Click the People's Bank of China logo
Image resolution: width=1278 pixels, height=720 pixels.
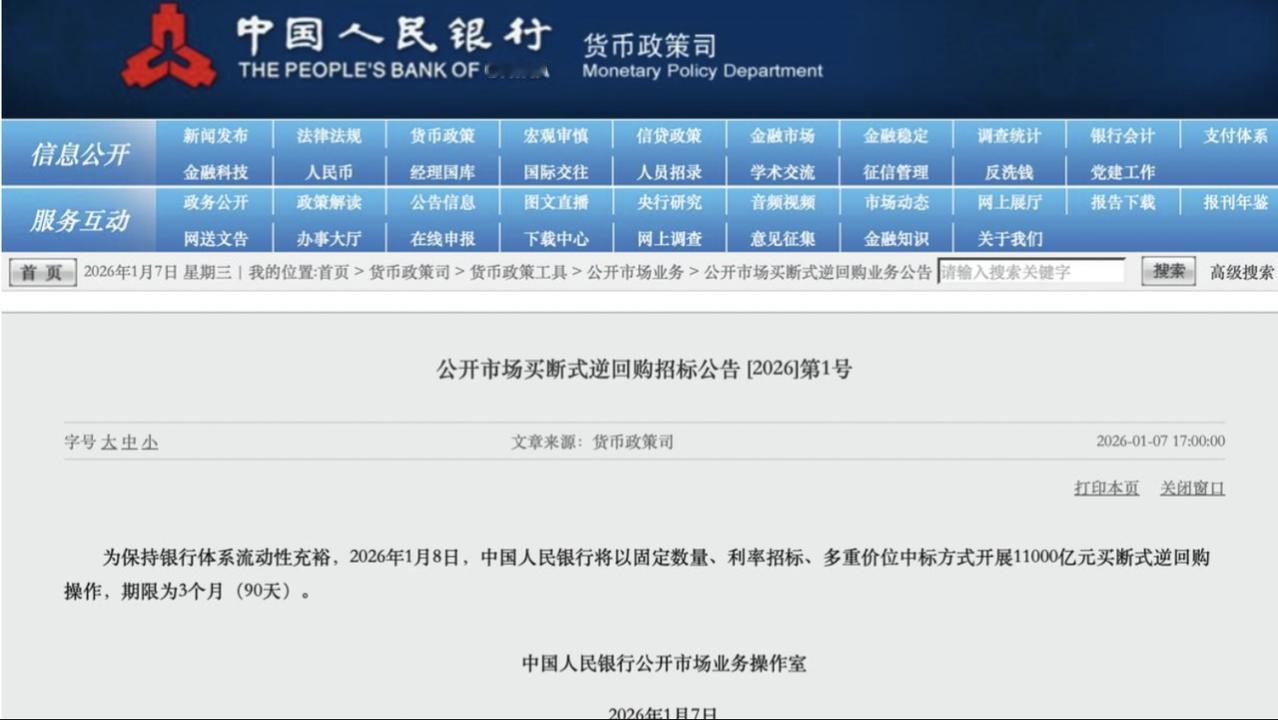click(170, 45)
